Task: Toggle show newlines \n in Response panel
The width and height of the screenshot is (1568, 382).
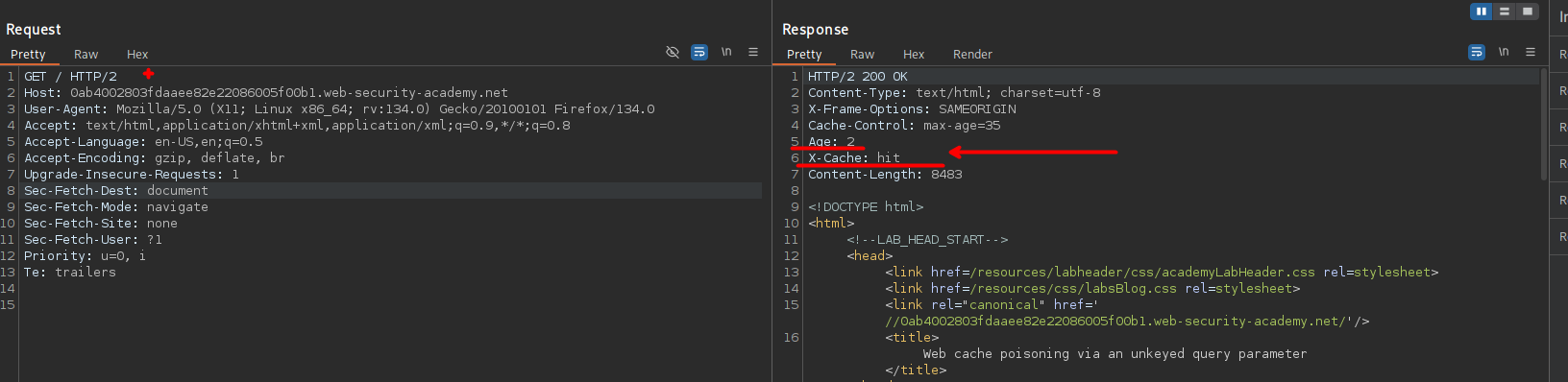Action: tap(1504, 52)
